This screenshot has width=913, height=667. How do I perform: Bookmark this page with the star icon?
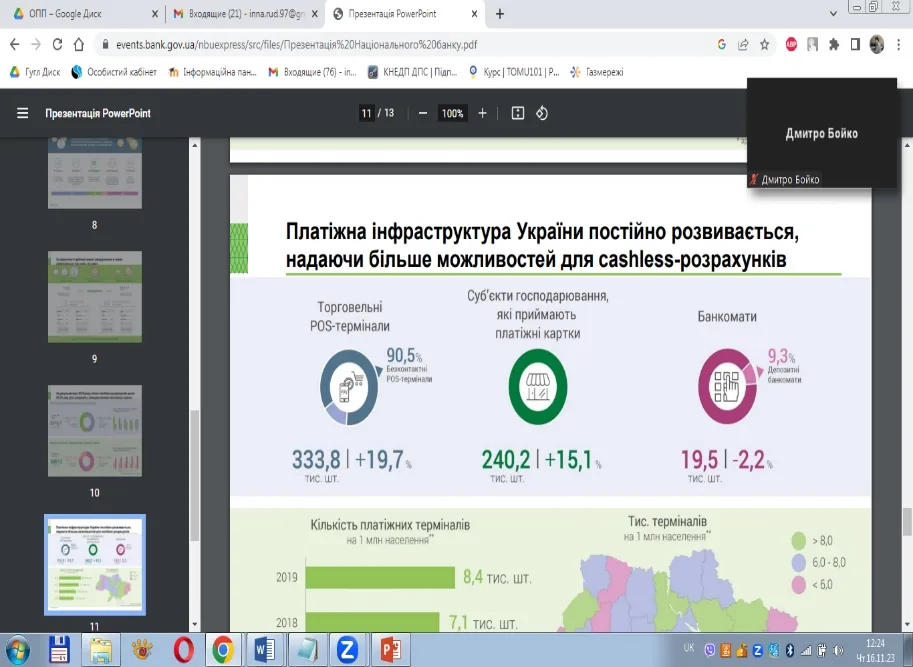coord(765,45)
